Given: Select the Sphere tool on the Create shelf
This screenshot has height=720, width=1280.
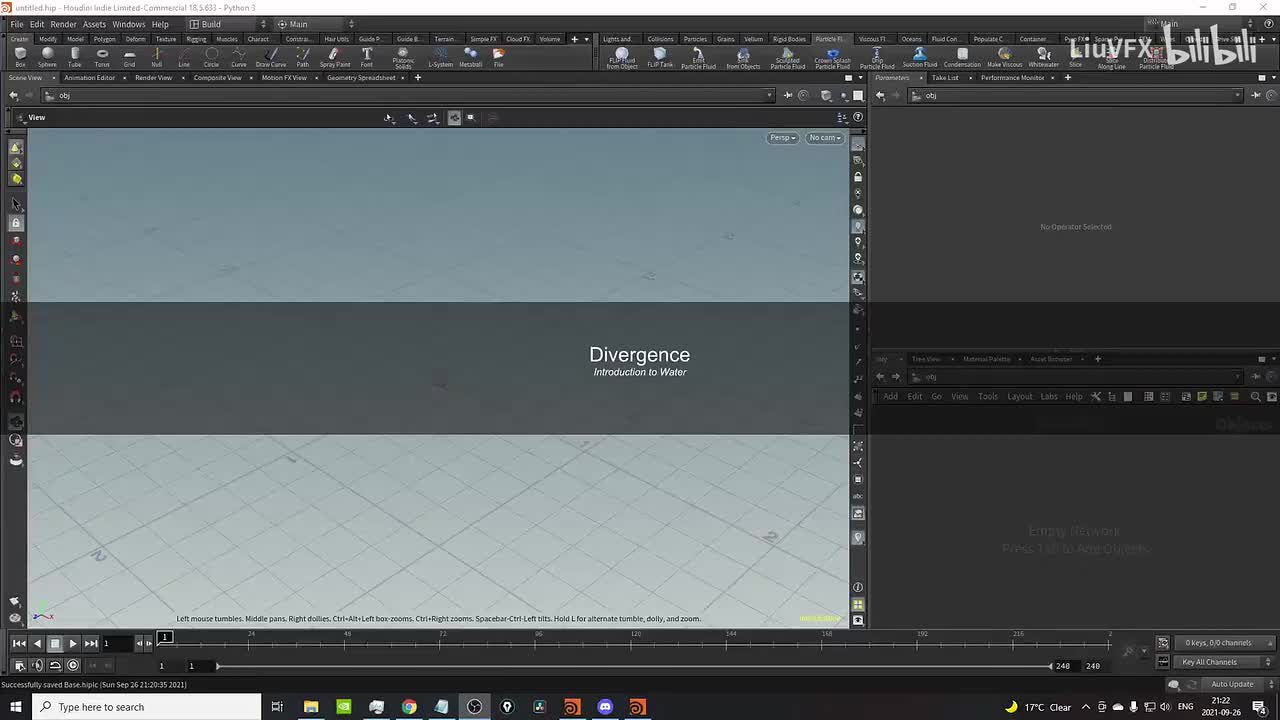Looking at the screenshot, I should point(47,56).
